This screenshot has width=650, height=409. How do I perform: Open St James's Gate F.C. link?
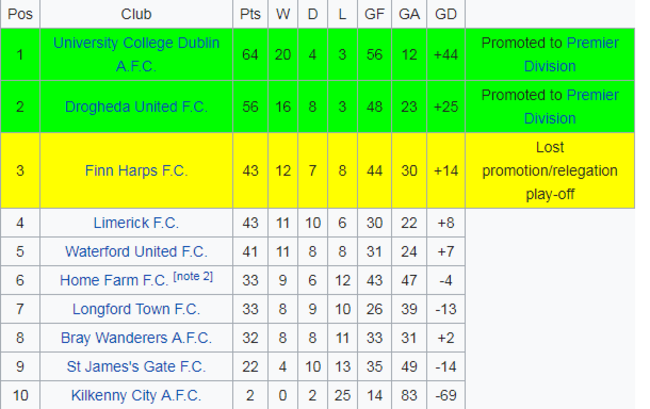(136, 367)
